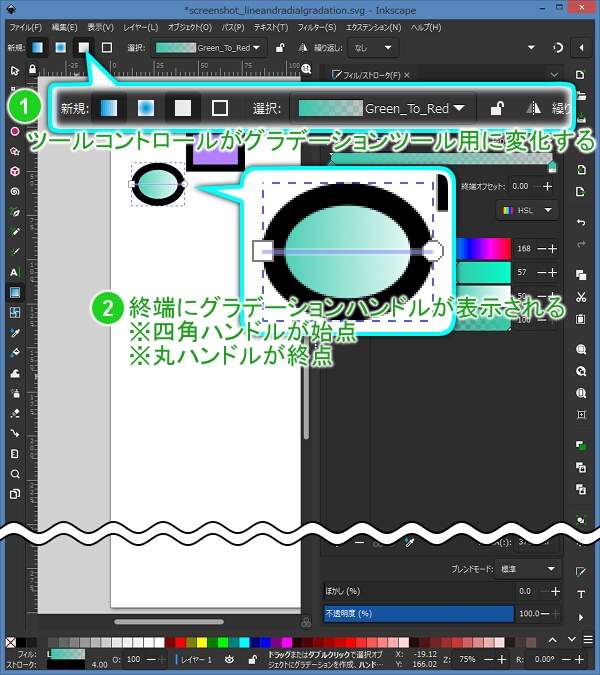Click the Copy icon in command bar
The width and height of the screenshot is (600, 675).
[581, 275]
